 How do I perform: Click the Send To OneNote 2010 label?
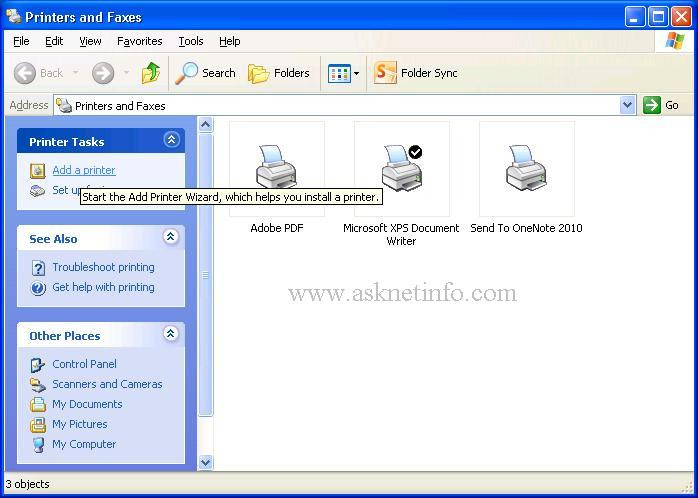coord(526,228)
